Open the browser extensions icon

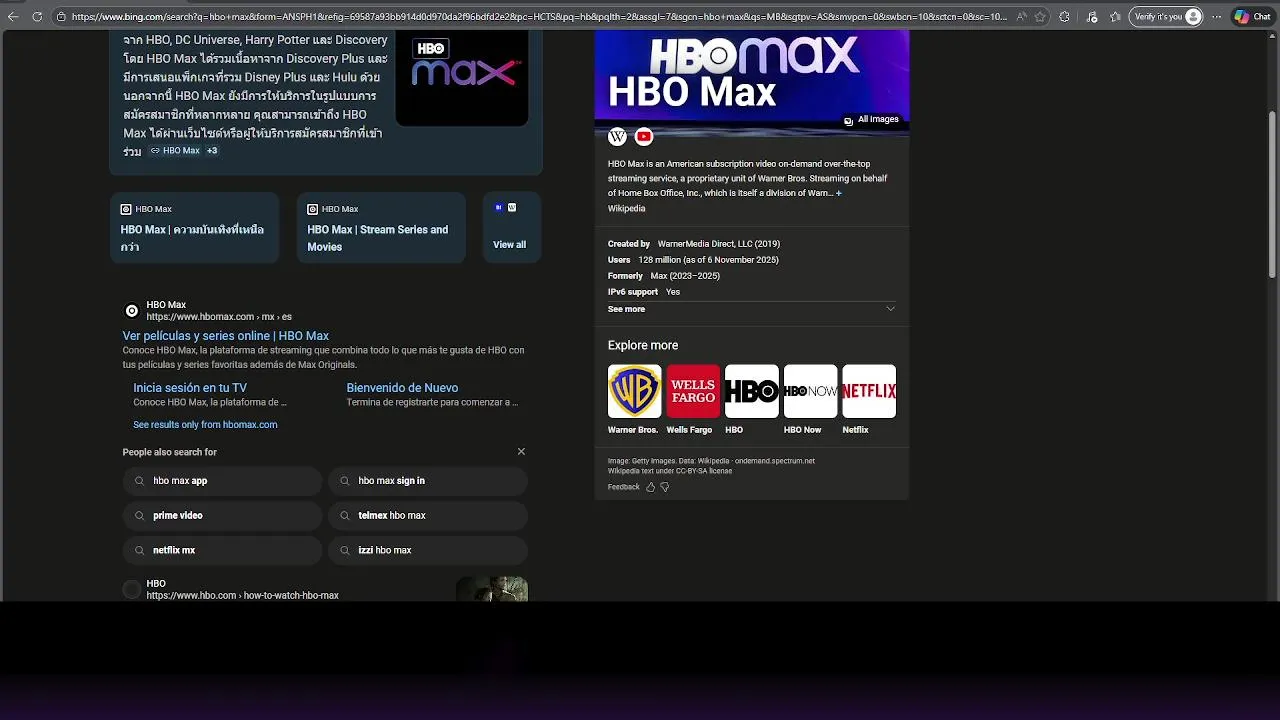coord(1064,17)
